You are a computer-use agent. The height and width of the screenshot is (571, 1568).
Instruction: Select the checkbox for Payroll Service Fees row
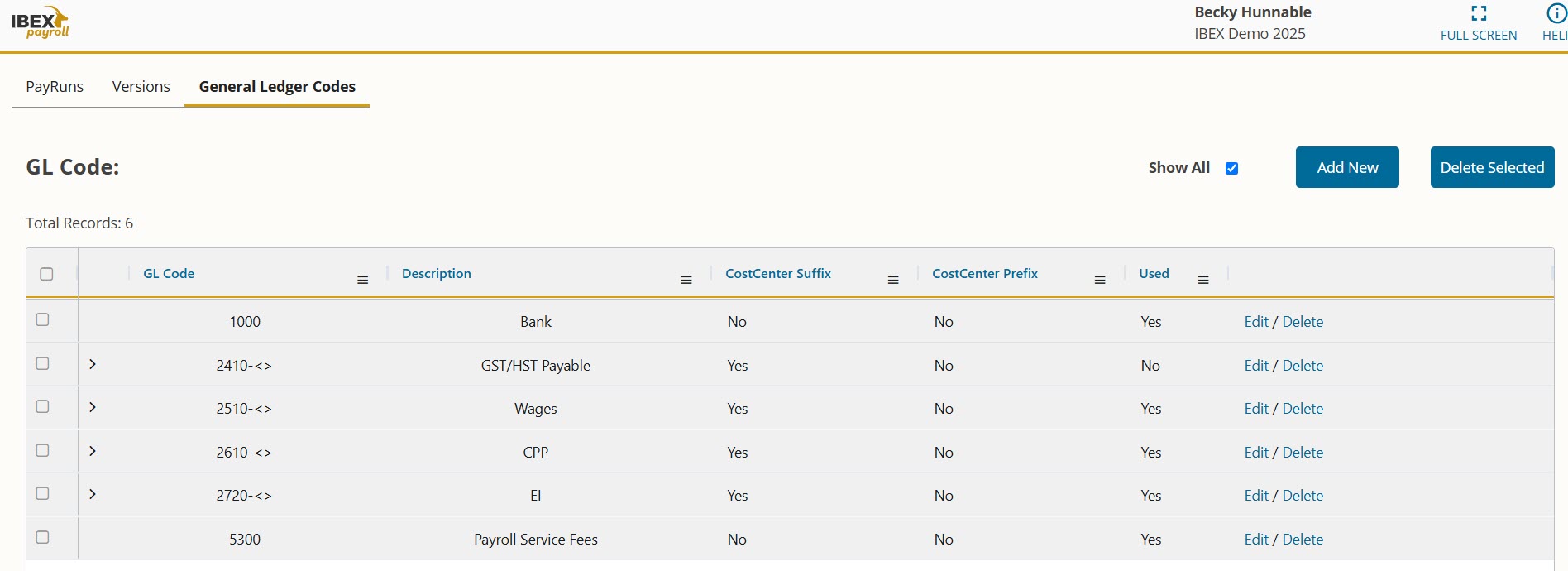point(43,537)
